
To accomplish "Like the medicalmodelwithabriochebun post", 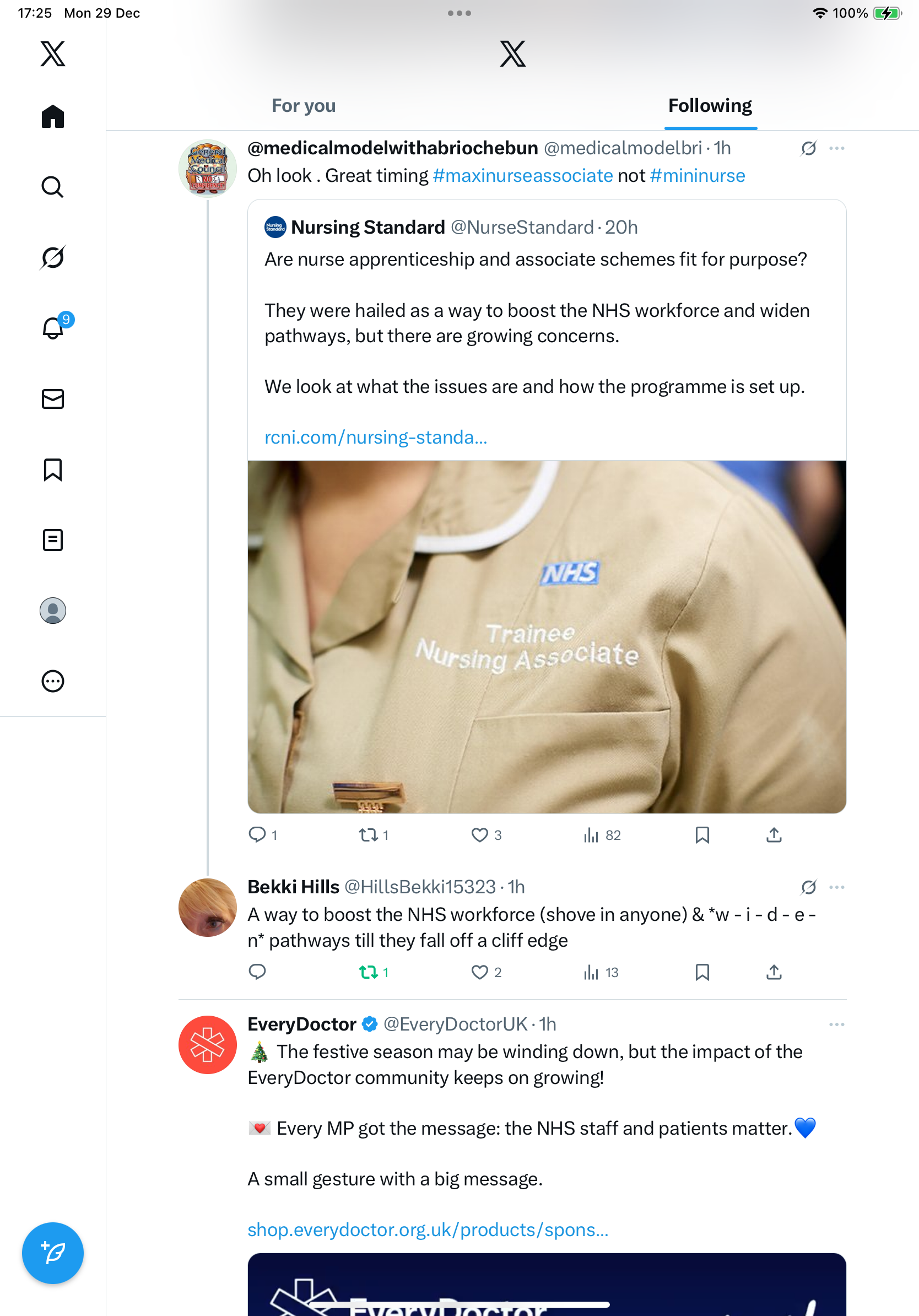I will pos(479,835).
